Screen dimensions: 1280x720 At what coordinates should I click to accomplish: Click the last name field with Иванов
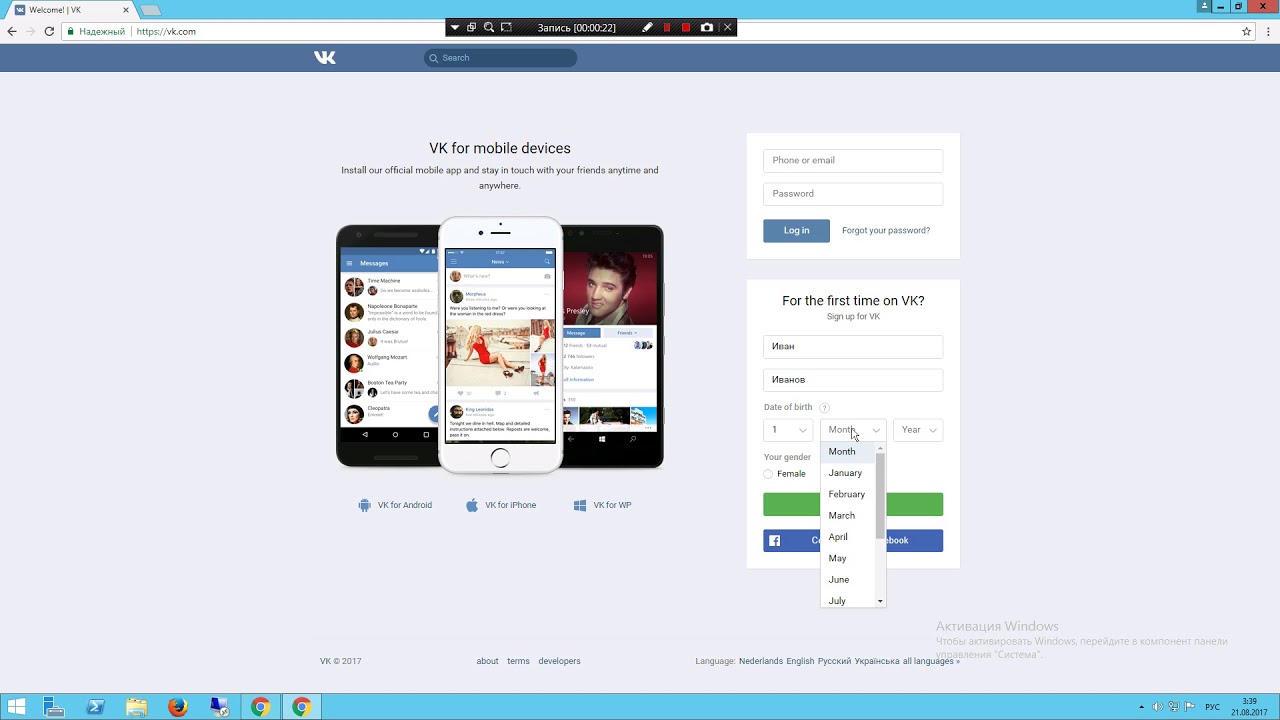[853, 380]
